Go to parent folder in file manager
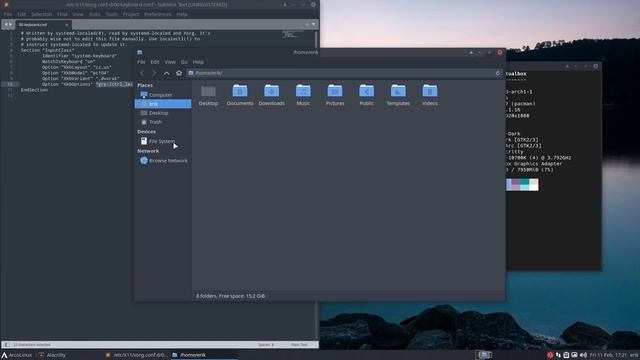The image size is (640, 360). coord(167,73)
